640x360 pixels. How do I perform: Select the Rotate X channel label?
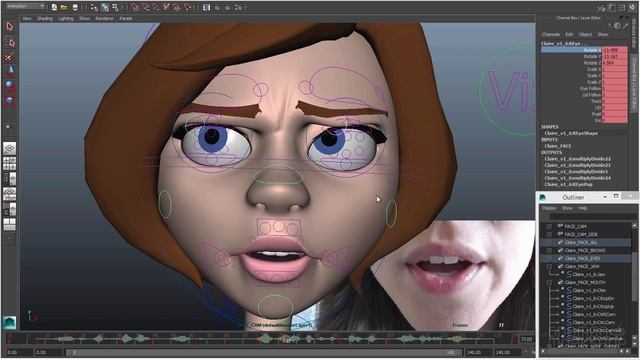[x=592, y=50]
